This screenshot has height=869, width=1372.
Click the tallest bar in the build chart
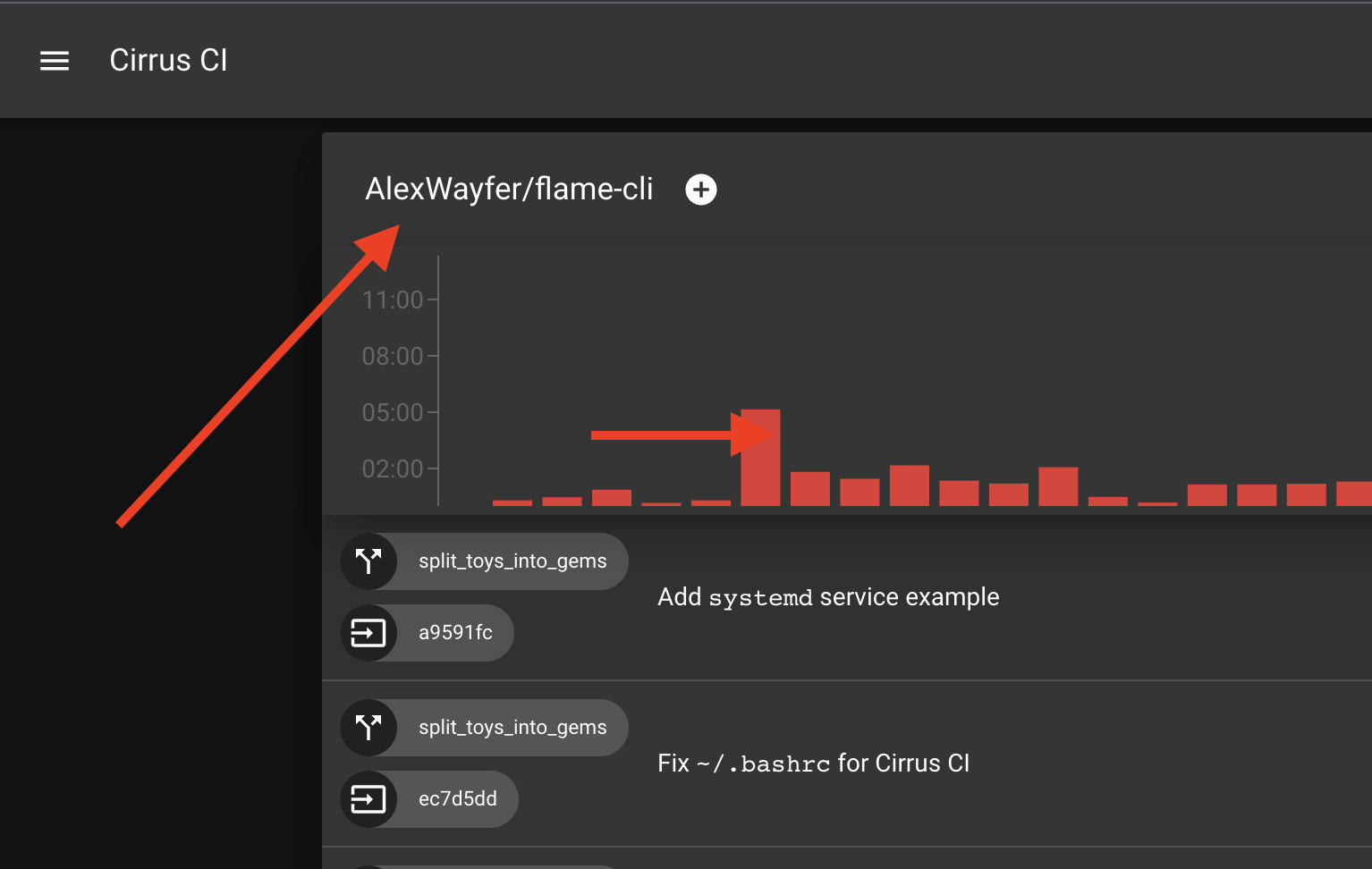coord(761,458)
